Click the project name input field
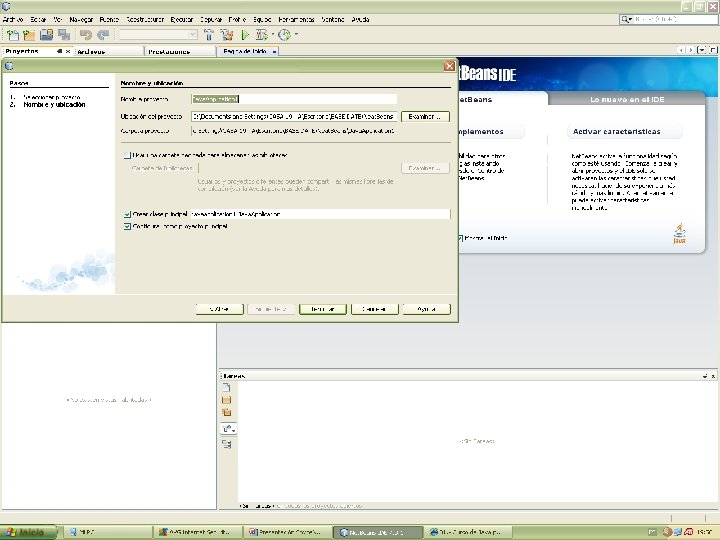Image resolution: width=720 pixels, height=540 pixels. 294,99
